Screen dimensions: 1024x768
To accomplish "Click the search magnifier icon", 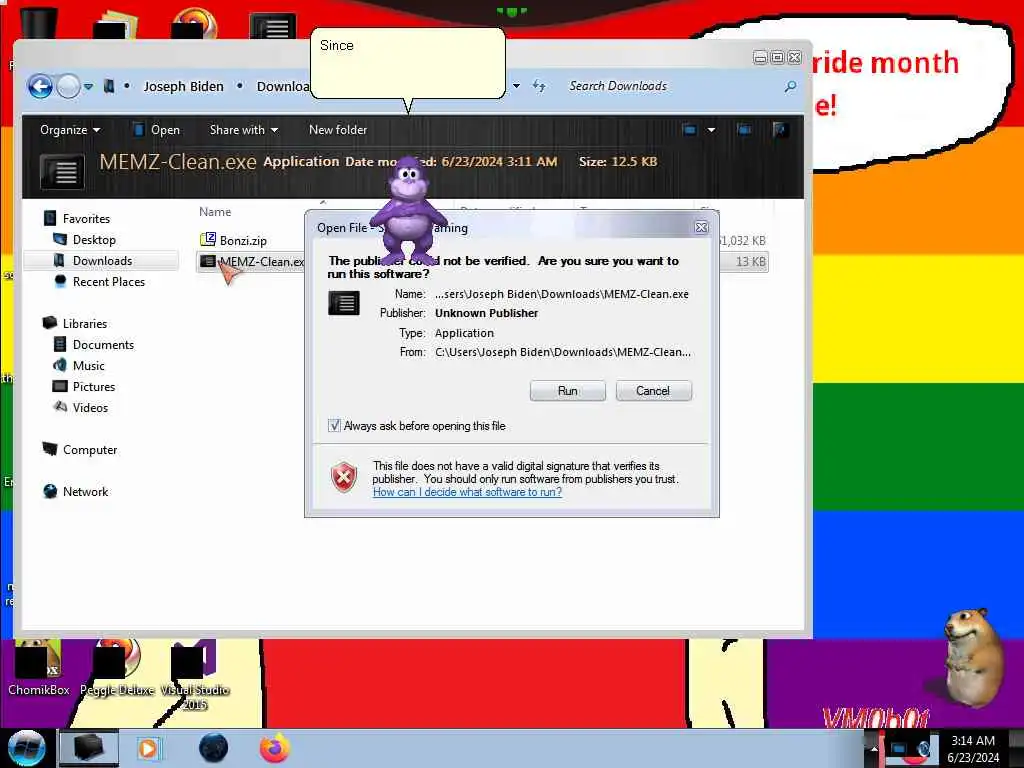I will coord(790,86).
